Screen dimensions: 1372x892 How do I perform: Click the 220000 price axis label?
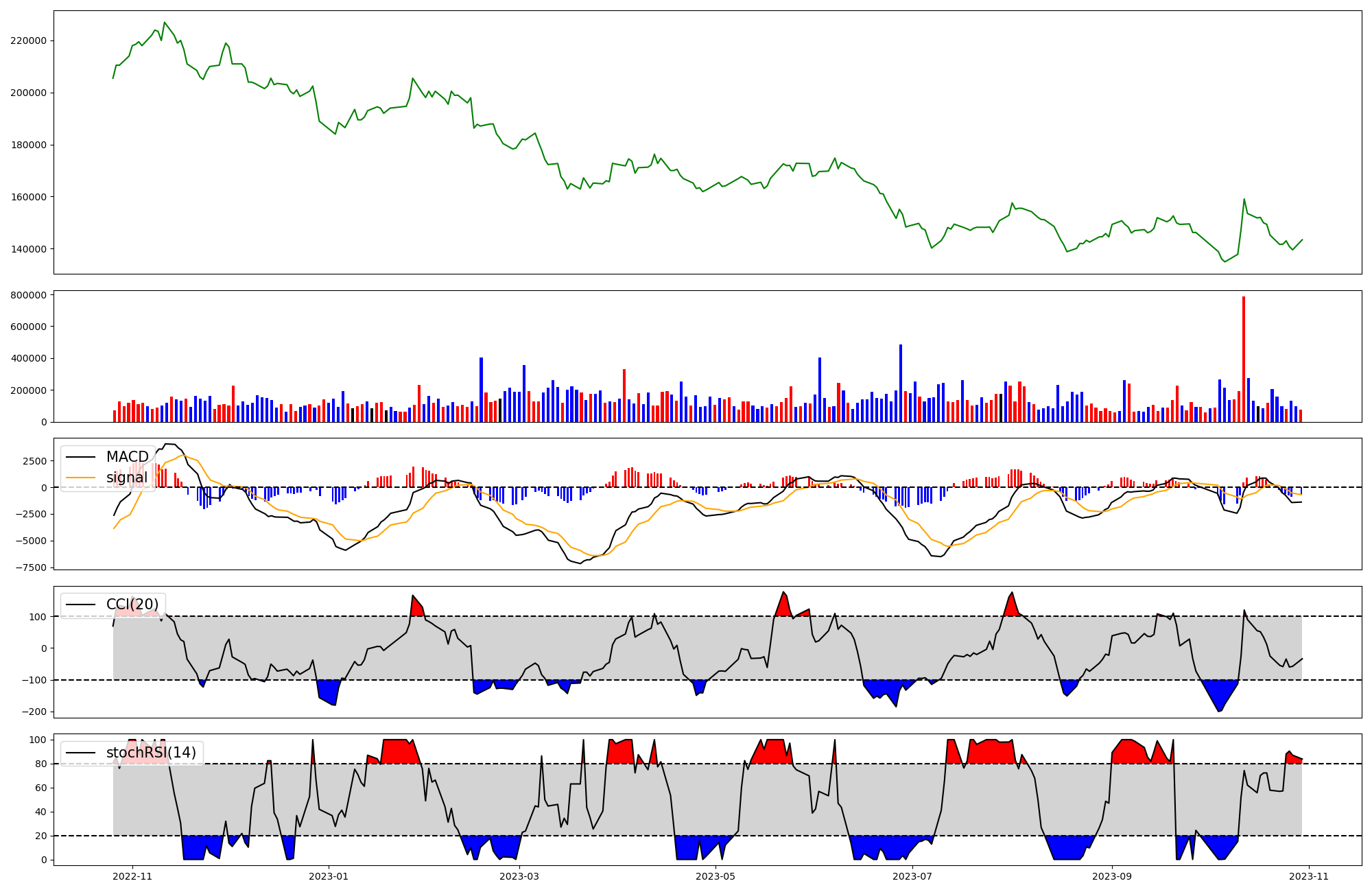pos(29,40)
